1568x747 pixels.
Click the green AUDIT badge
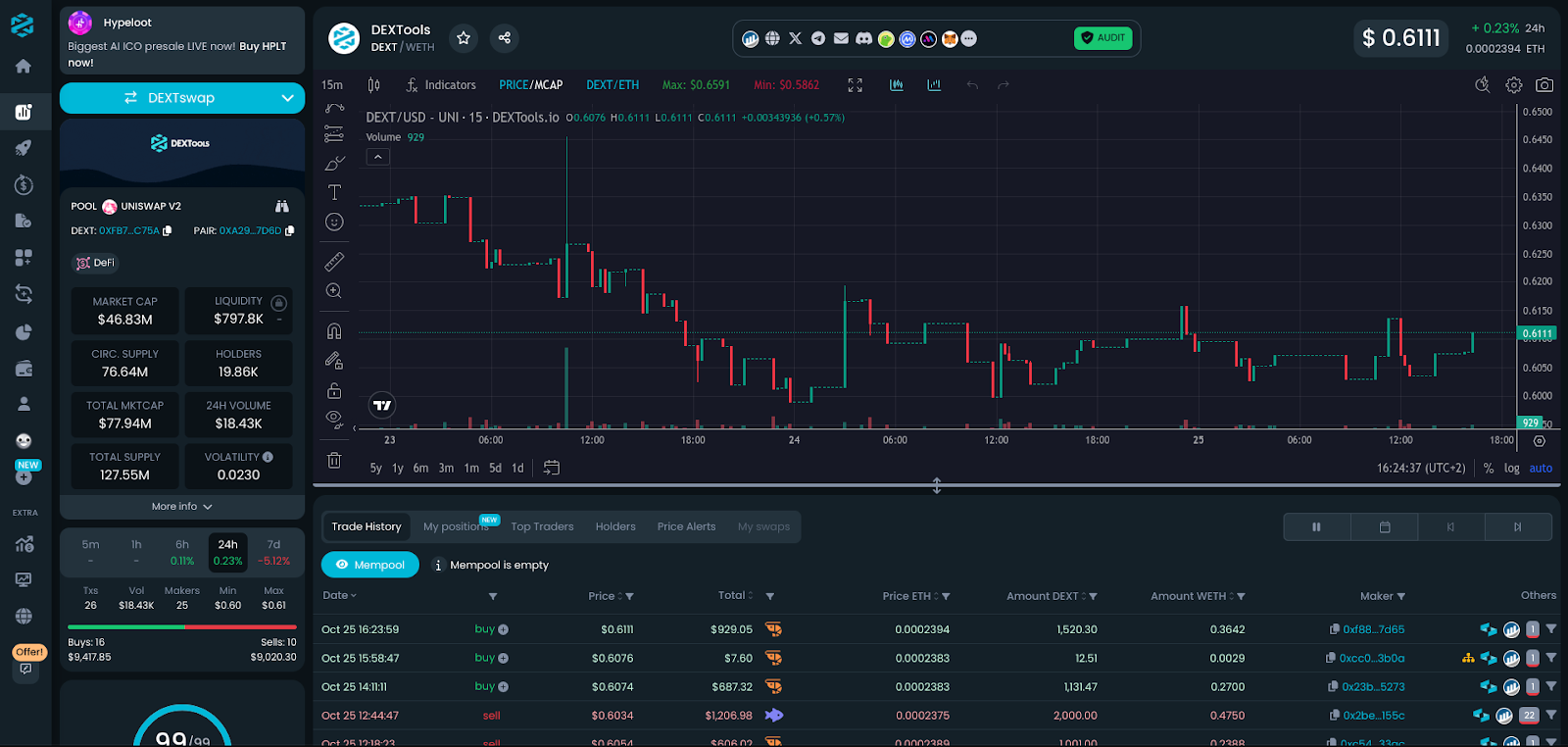[1103, 38]
